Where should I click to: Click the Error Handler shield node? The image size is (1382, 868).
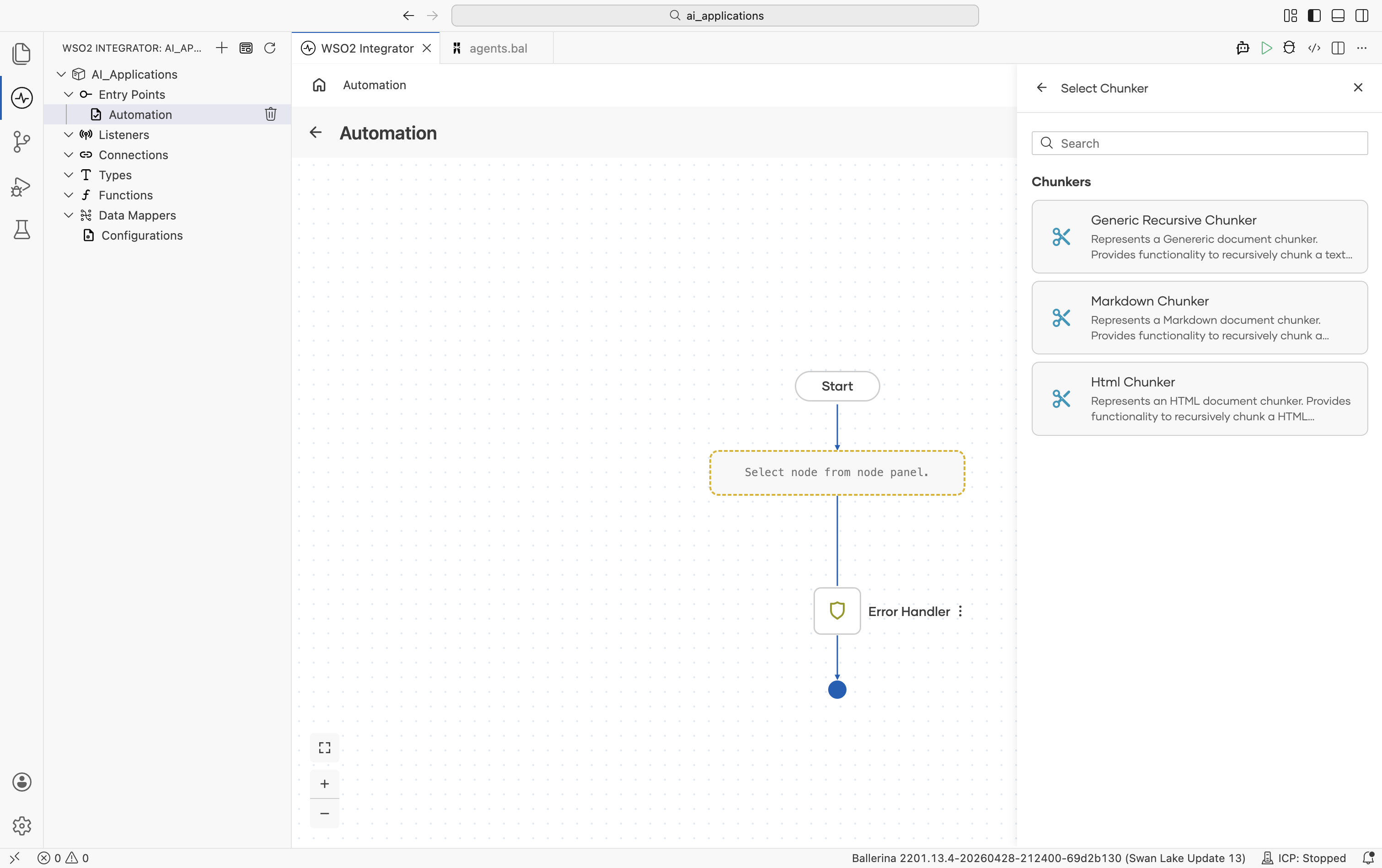pyautogui.click(x=837, y=611)
